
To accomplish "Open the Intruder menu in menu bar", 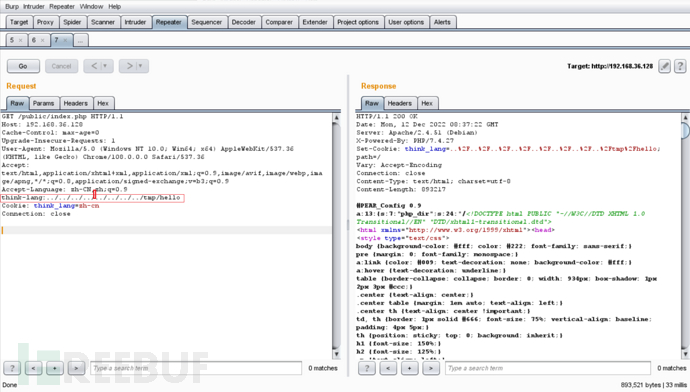I will coord(34,7).
